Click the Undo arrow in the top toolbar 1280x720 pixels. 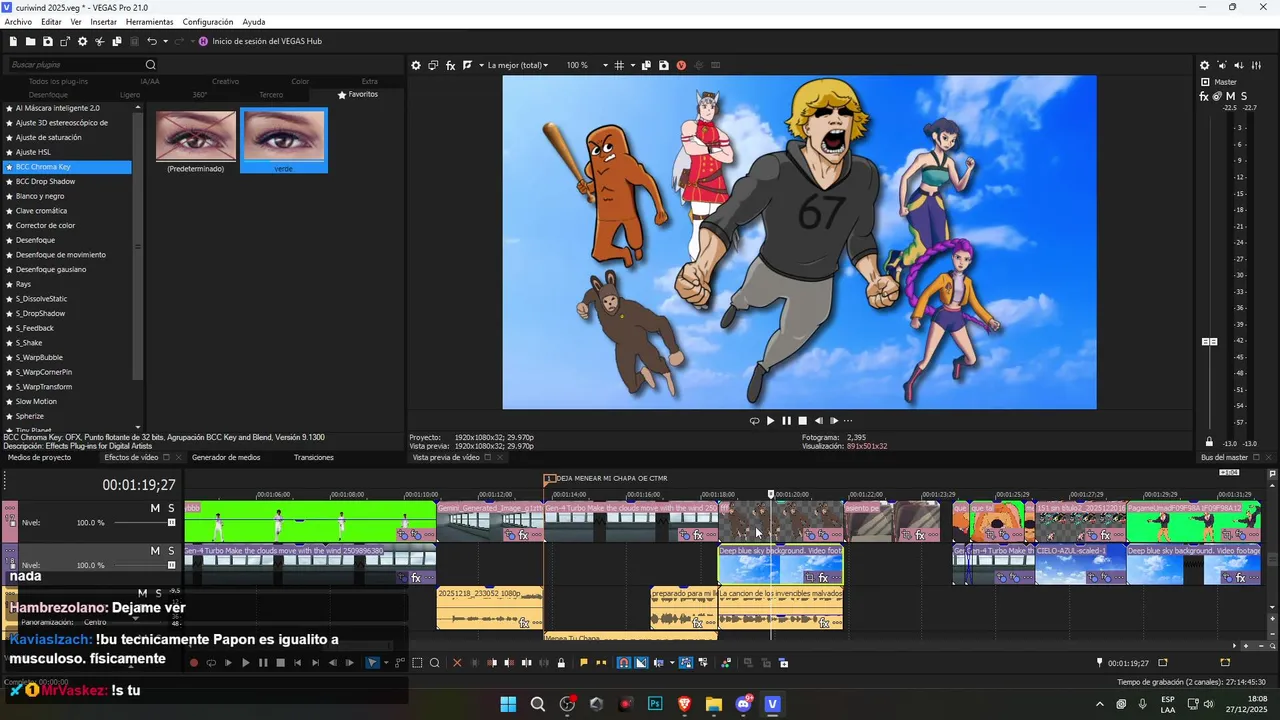[152, 41]
